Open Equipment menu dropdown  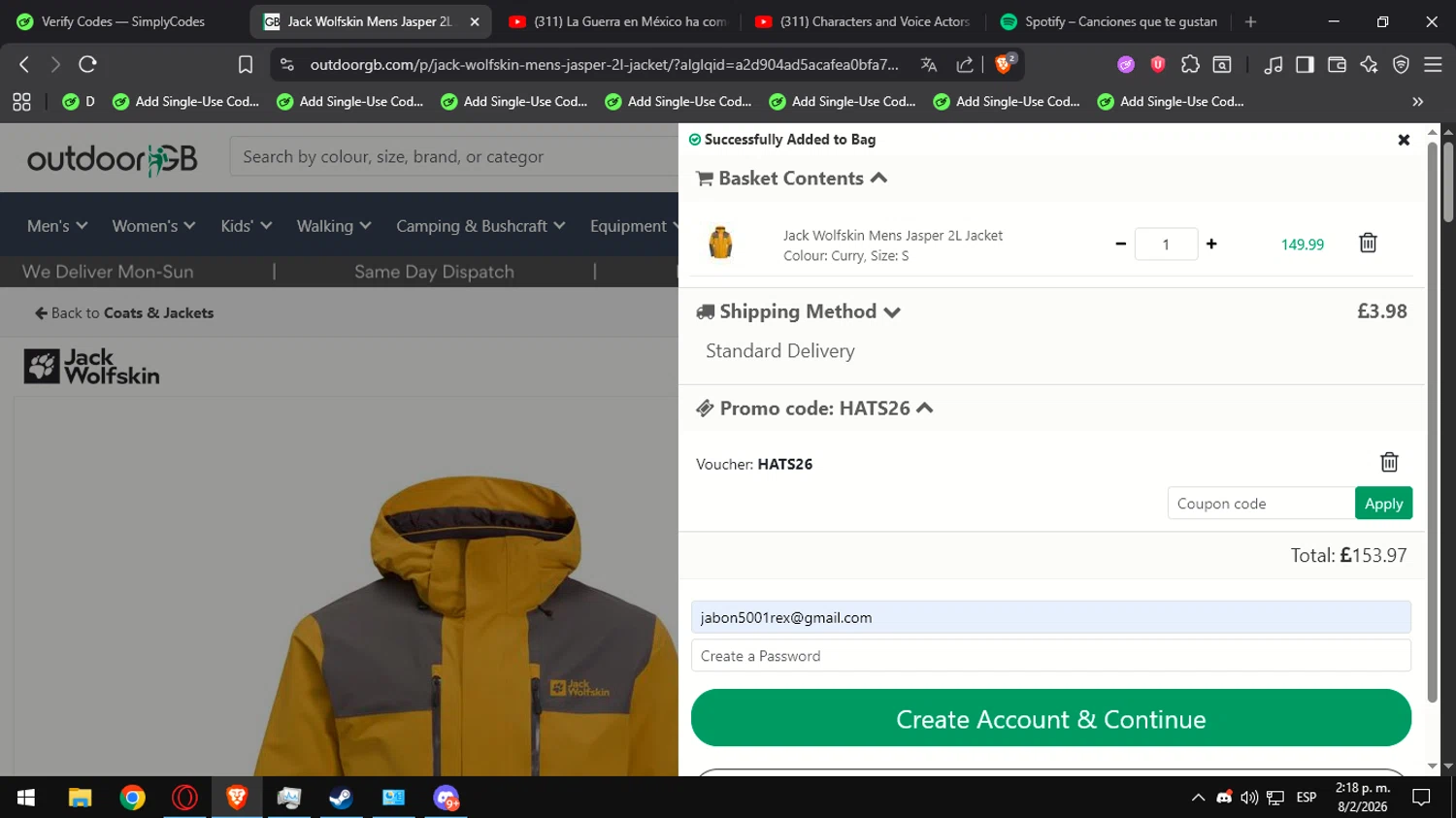pyautogui.click(x=633, y=226)
